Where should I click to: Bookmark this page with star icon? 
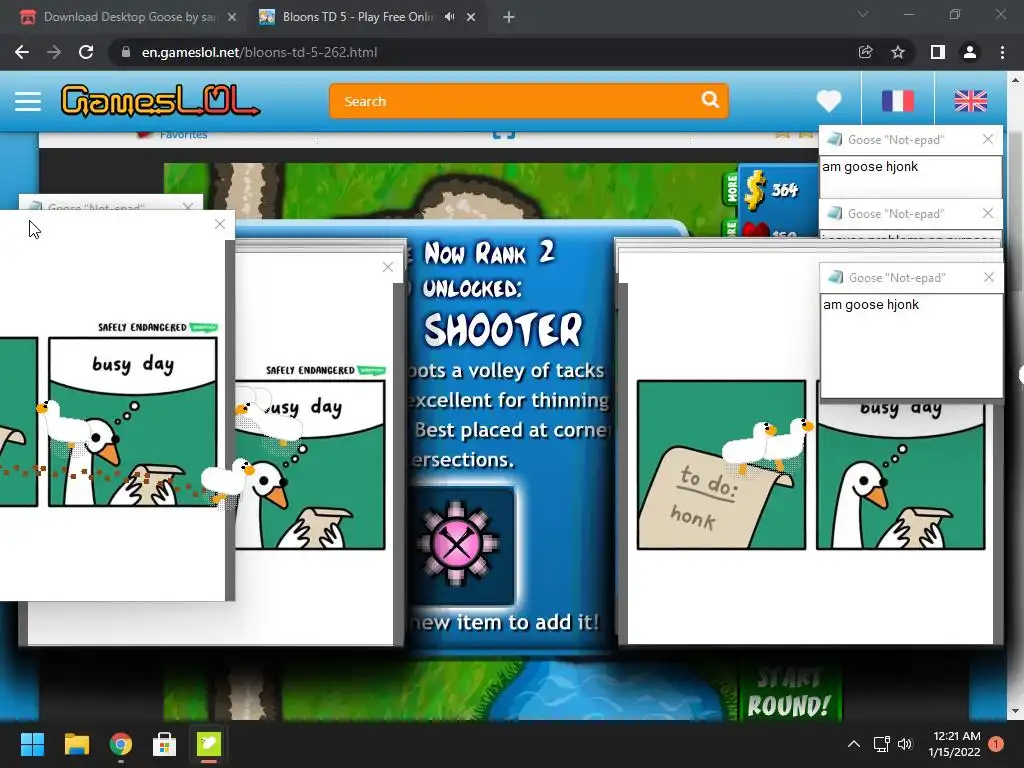point(898,52)
